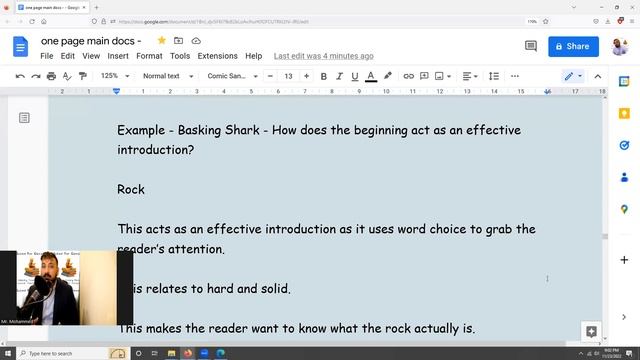The image size is (640, 360).
Task: Open line spacing options
Action: coord(493,76)
